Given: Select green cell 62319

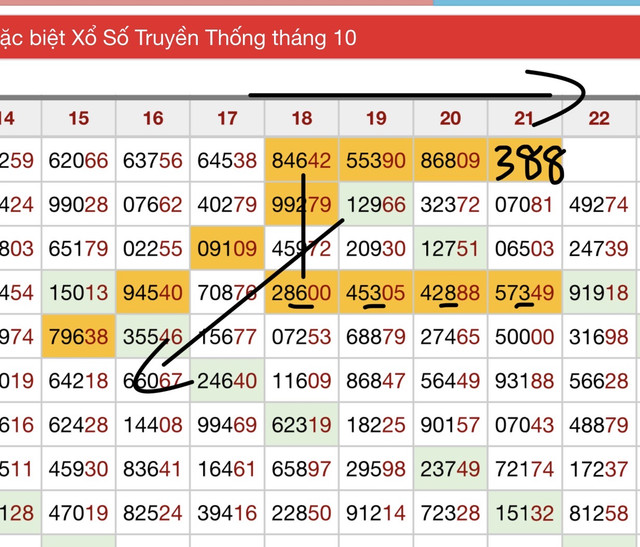Looking at the screenshot, I should click(302, 425).
